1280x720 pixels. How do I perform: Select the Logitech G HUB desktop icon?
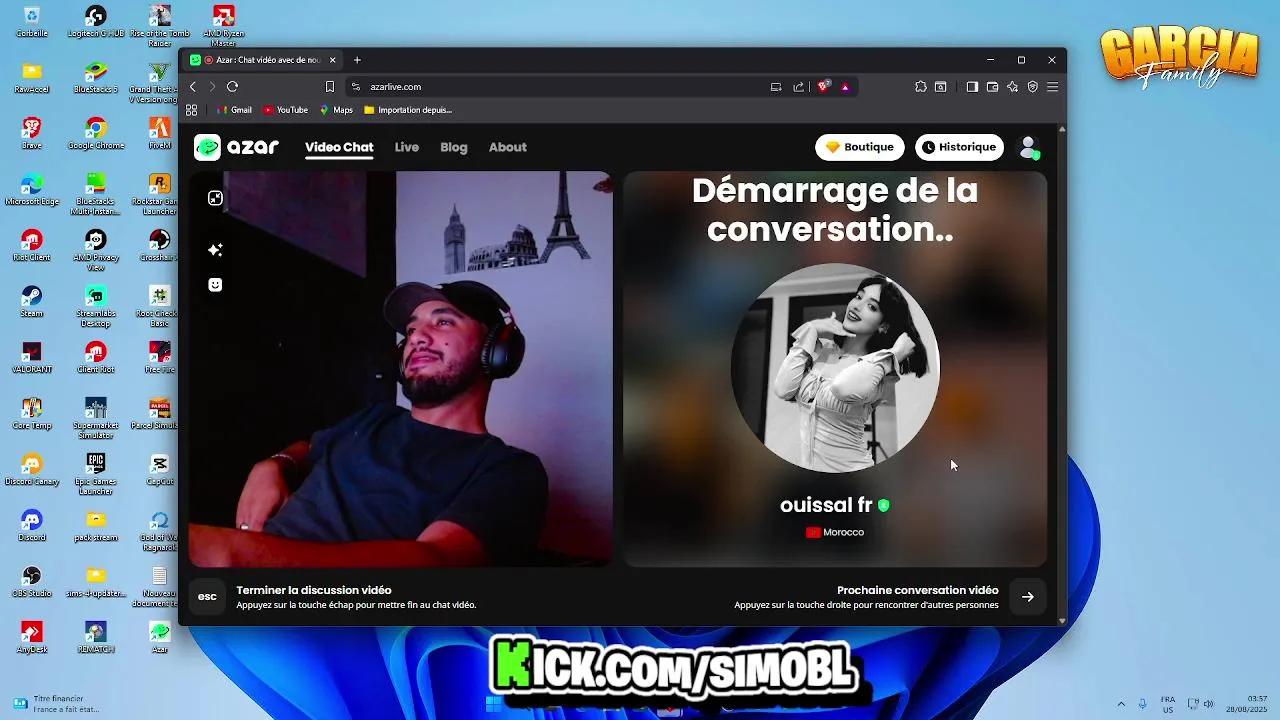96,22
